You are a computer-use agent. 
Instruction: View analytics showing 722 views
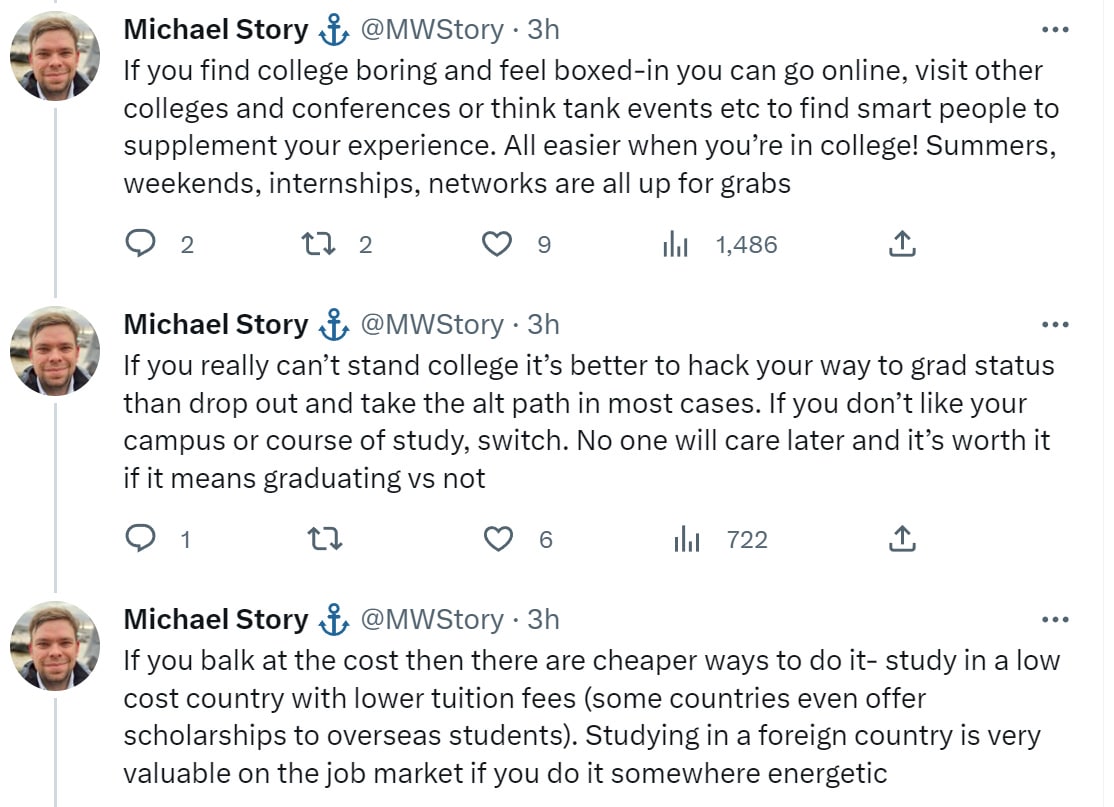tap(687, 540)
